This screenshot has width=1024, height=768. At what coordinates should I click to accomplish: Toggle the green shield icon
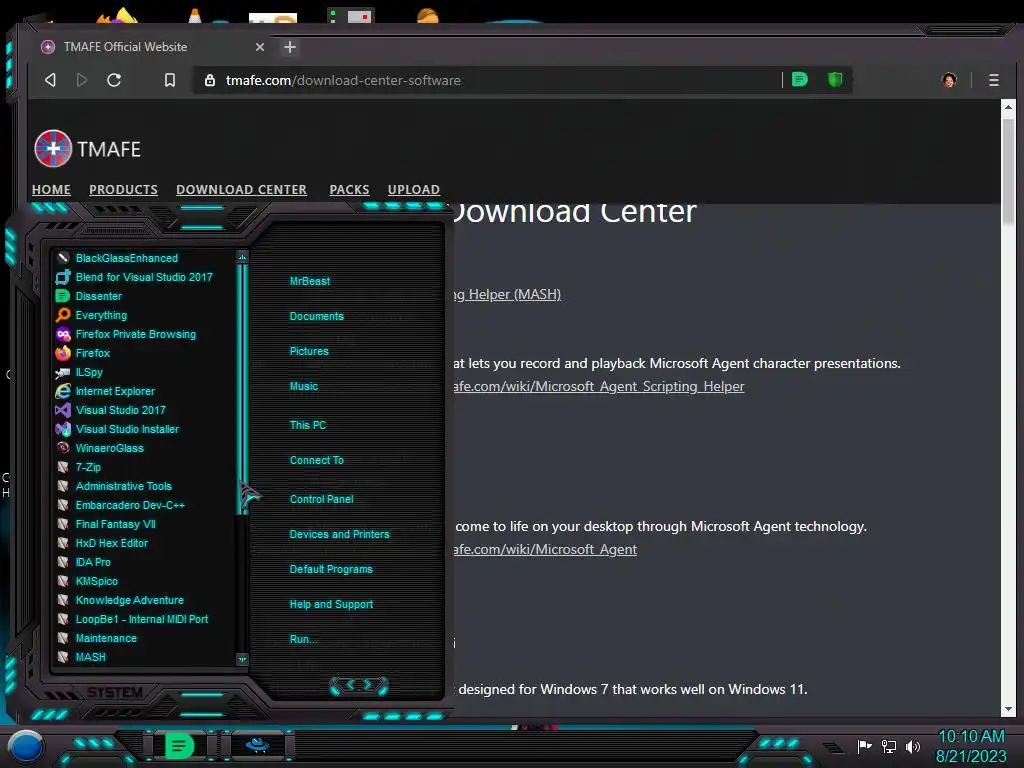835,80
